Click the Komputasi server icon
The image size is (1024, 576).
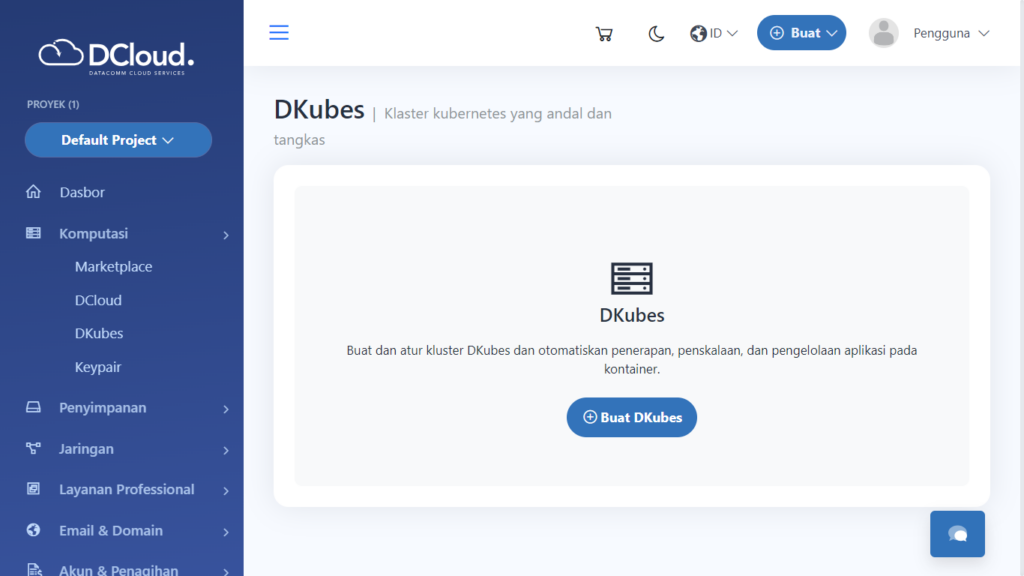[33, 233]
